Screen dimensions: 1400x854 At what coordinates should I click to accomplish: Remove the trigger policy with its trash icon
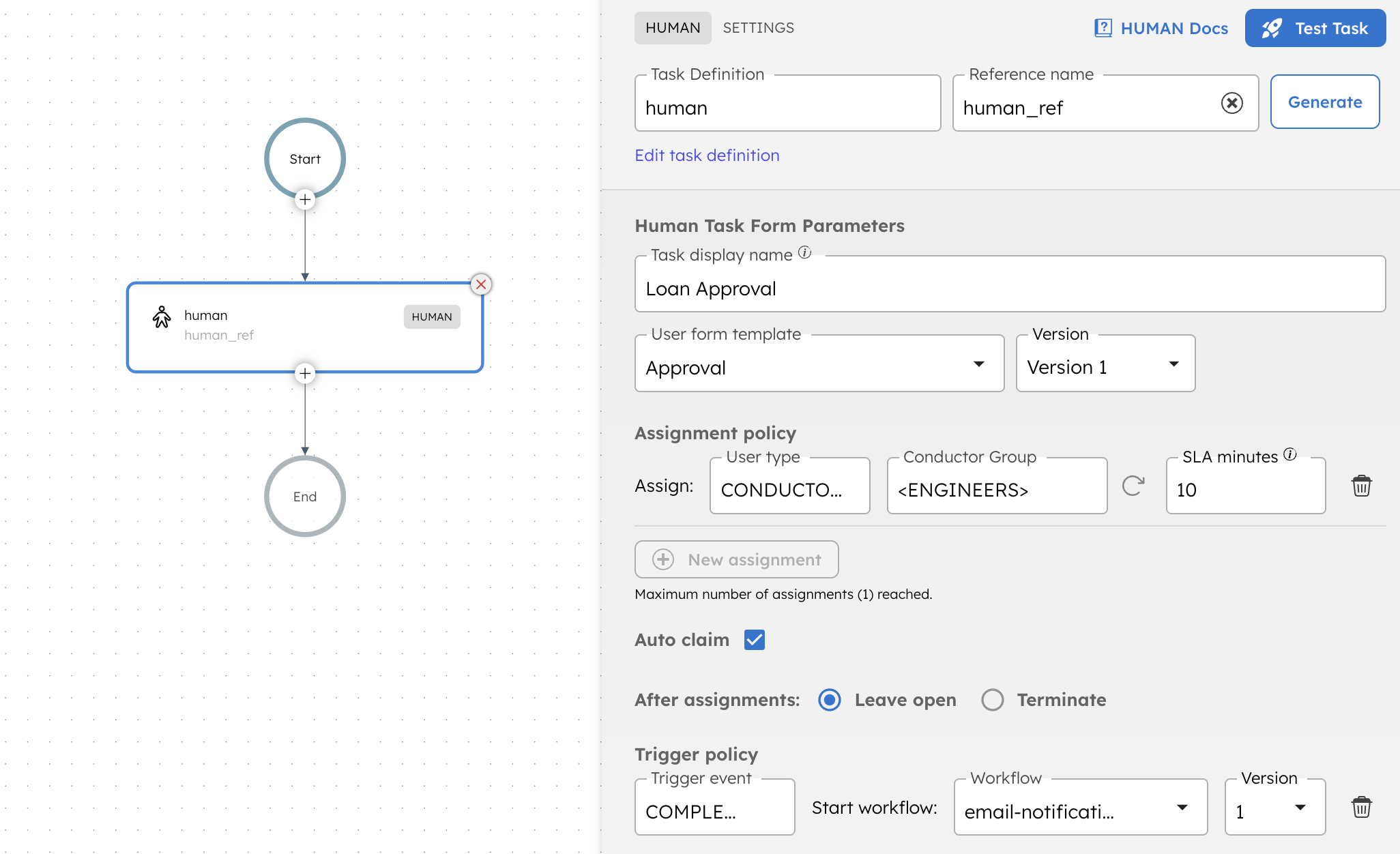coord(1362,807)
